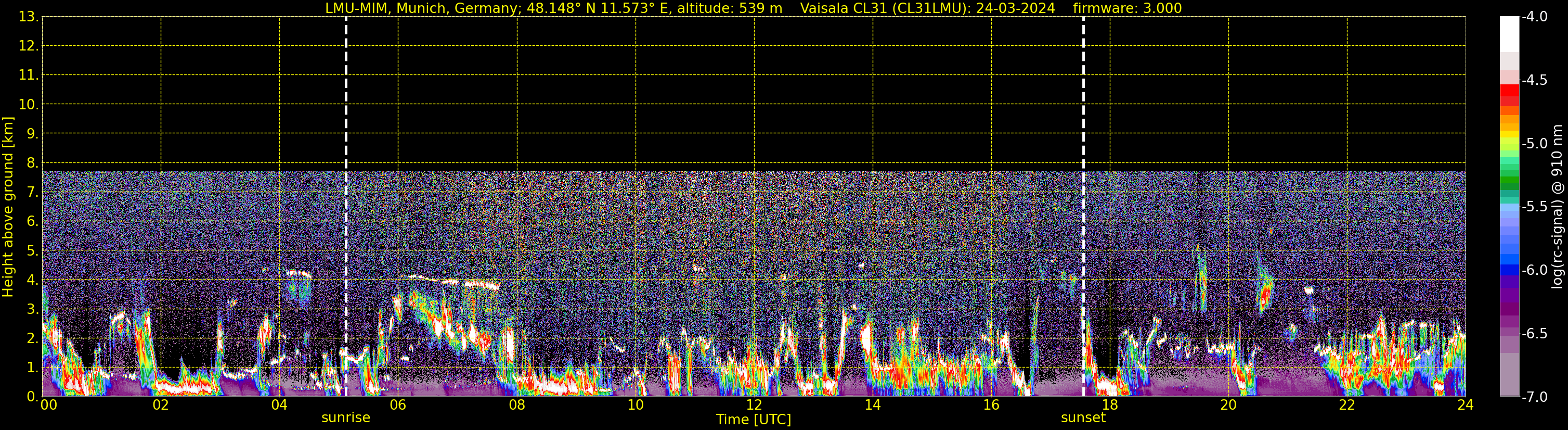Click the white top section of the colorbar
The width and height of the screenshot is (1568, 430).
pos(1509,33)
